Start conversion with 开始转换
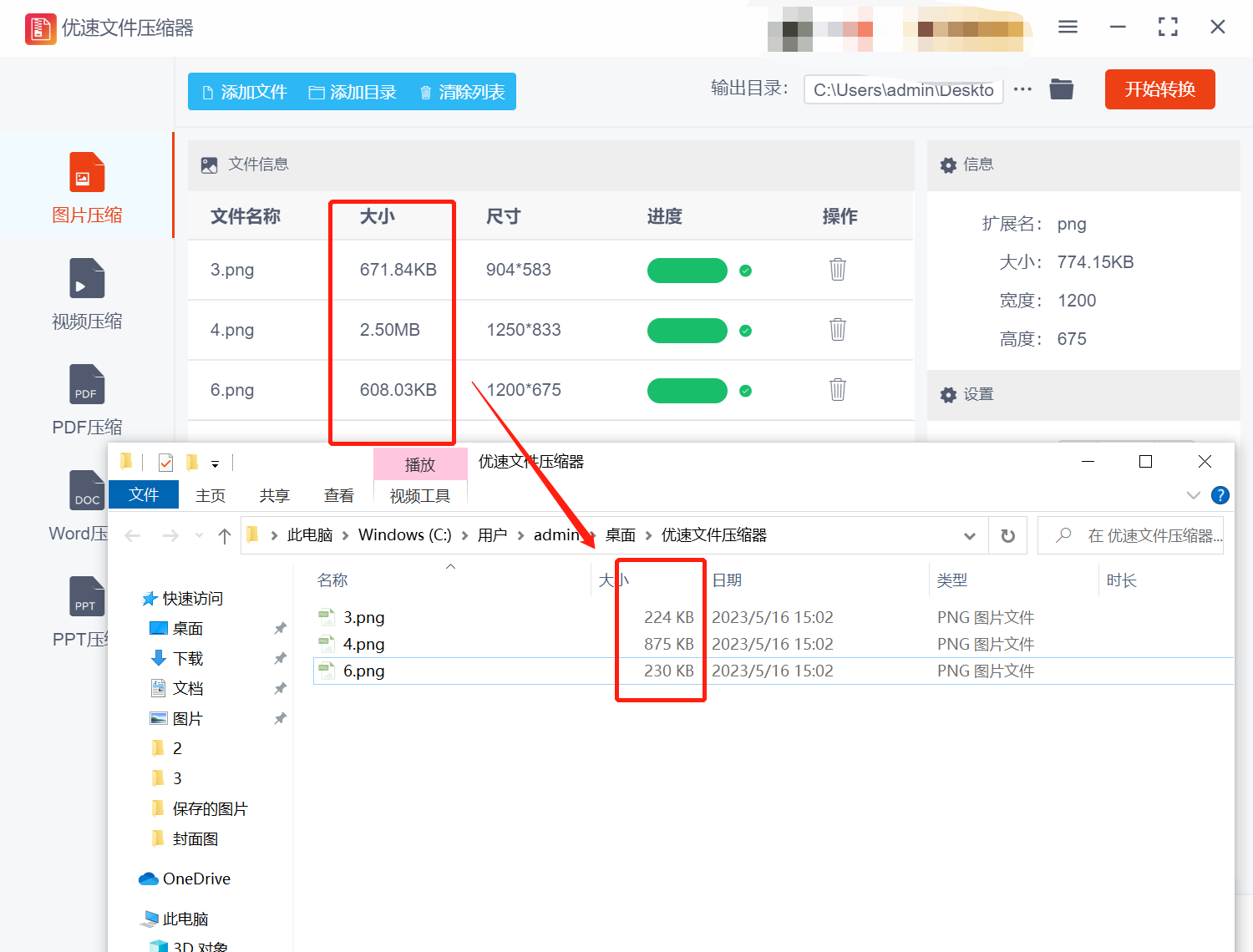Image resolution: width=1253 pixels, height=952 pixels. coord(1159,89)
